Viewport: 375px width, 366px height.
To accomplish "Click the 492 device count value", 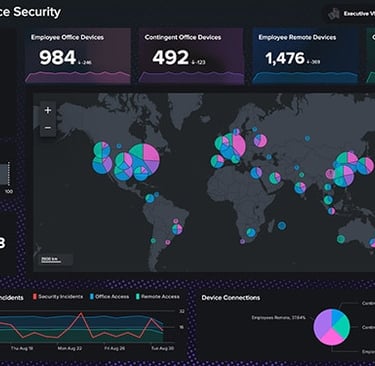I will tap(171, 57).
